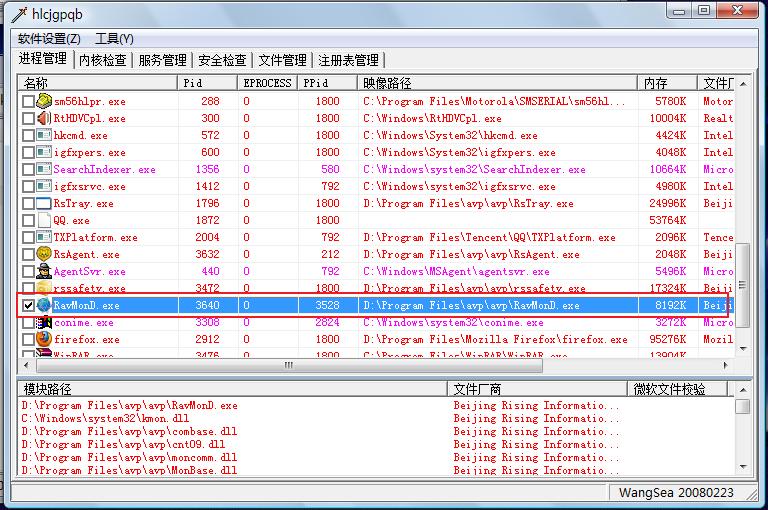The width and height of the screenshot is (768, 510).
Task: Switch to the 服务管理 tab
Action: [x=163, y=60]
